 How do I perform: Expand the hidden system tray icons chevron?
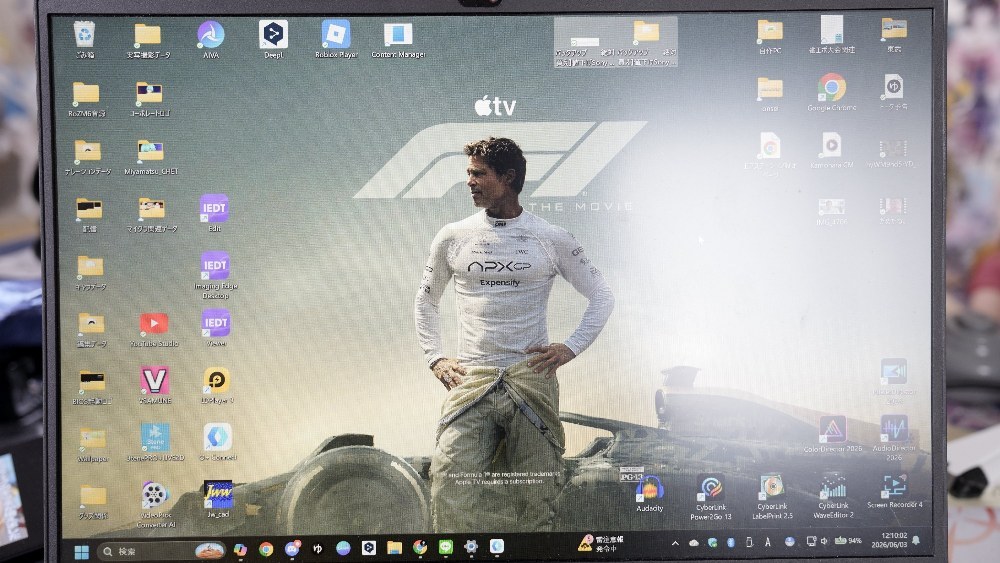(x=675, y=543)
